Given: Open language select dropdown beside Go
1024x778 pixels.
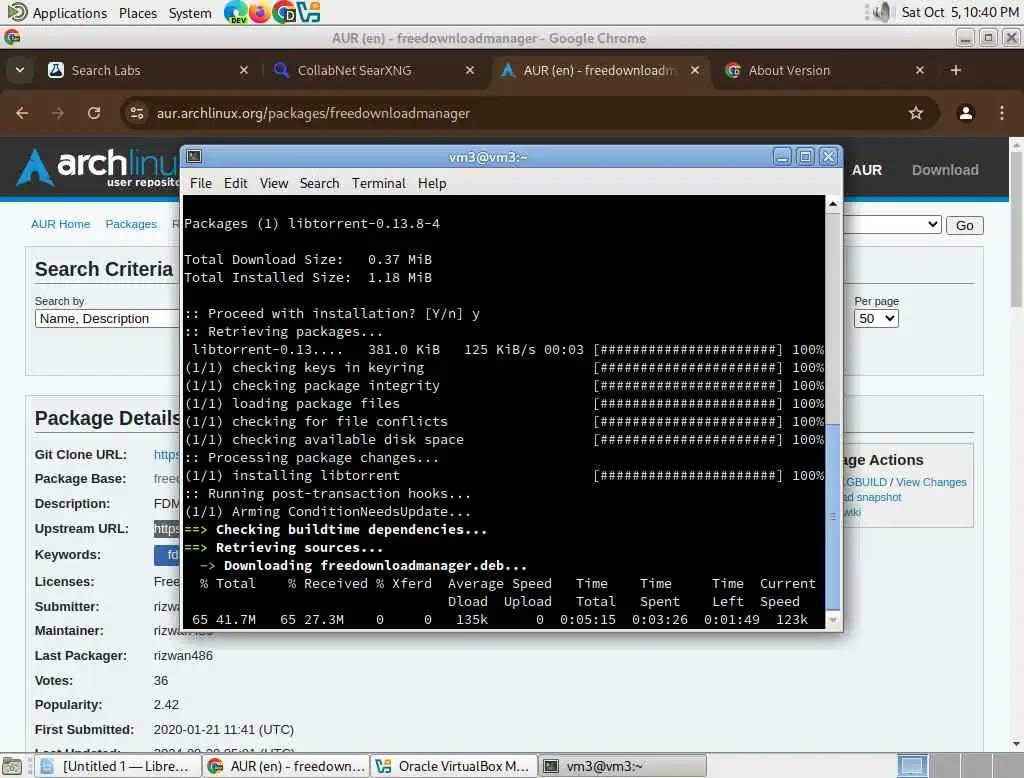Looking at the screenshot, I should (x=892, y=225).
